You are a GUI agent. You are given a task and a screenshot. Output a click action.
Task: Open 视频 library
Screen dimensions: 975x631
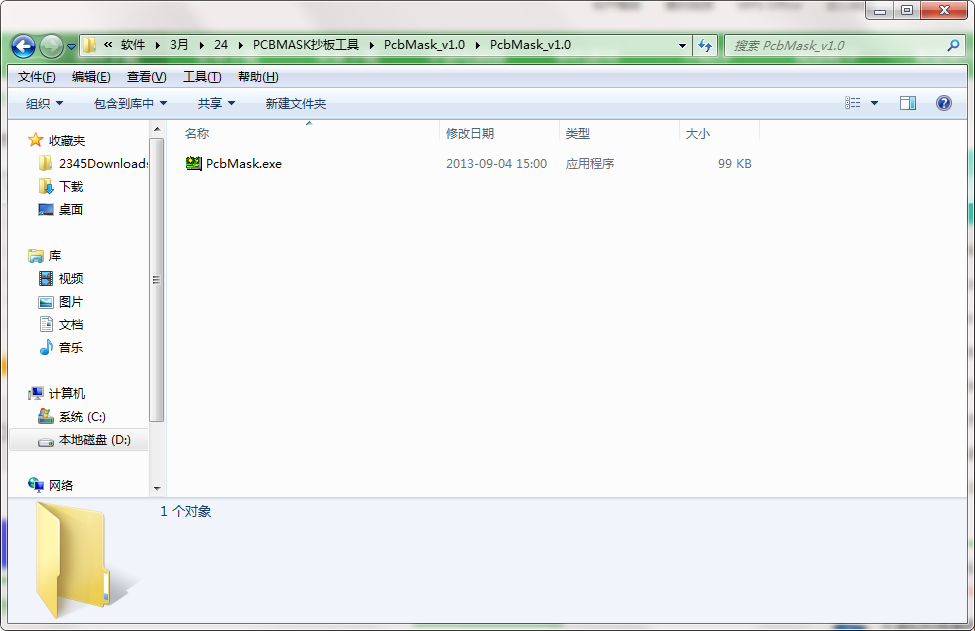61,279
